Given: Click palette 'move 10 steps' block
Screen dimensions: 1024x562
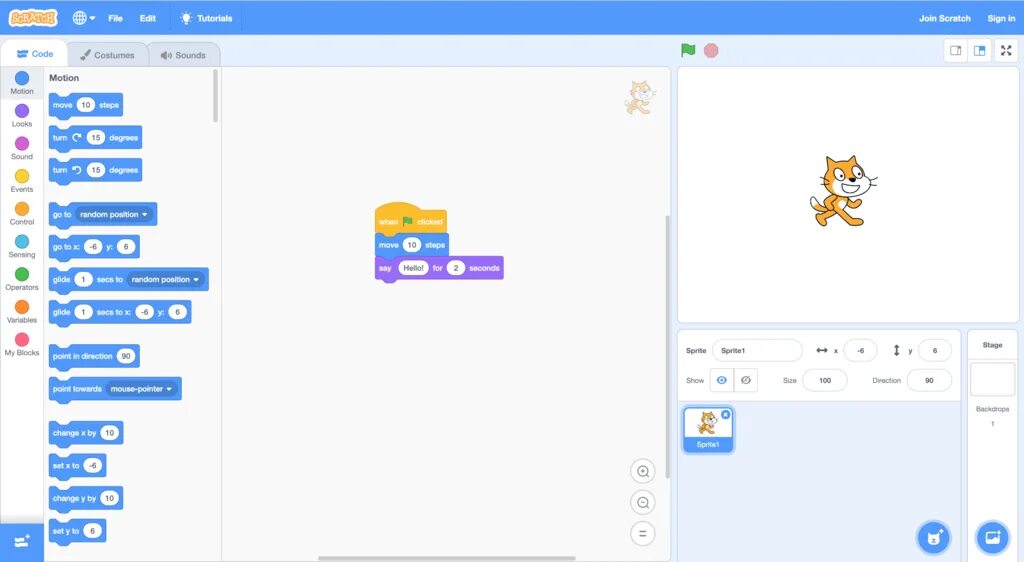Looking at the screenshot, I should coord(86,105).
